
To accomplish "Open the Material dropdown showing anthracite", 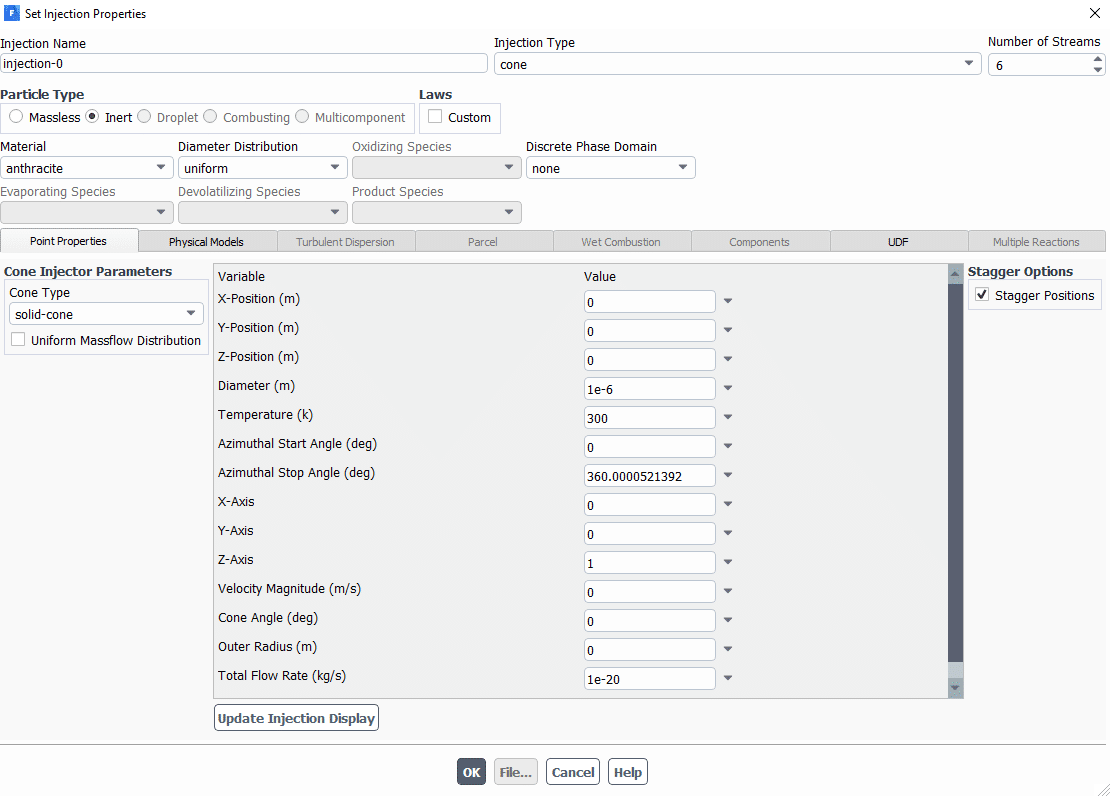I will 87,168.
